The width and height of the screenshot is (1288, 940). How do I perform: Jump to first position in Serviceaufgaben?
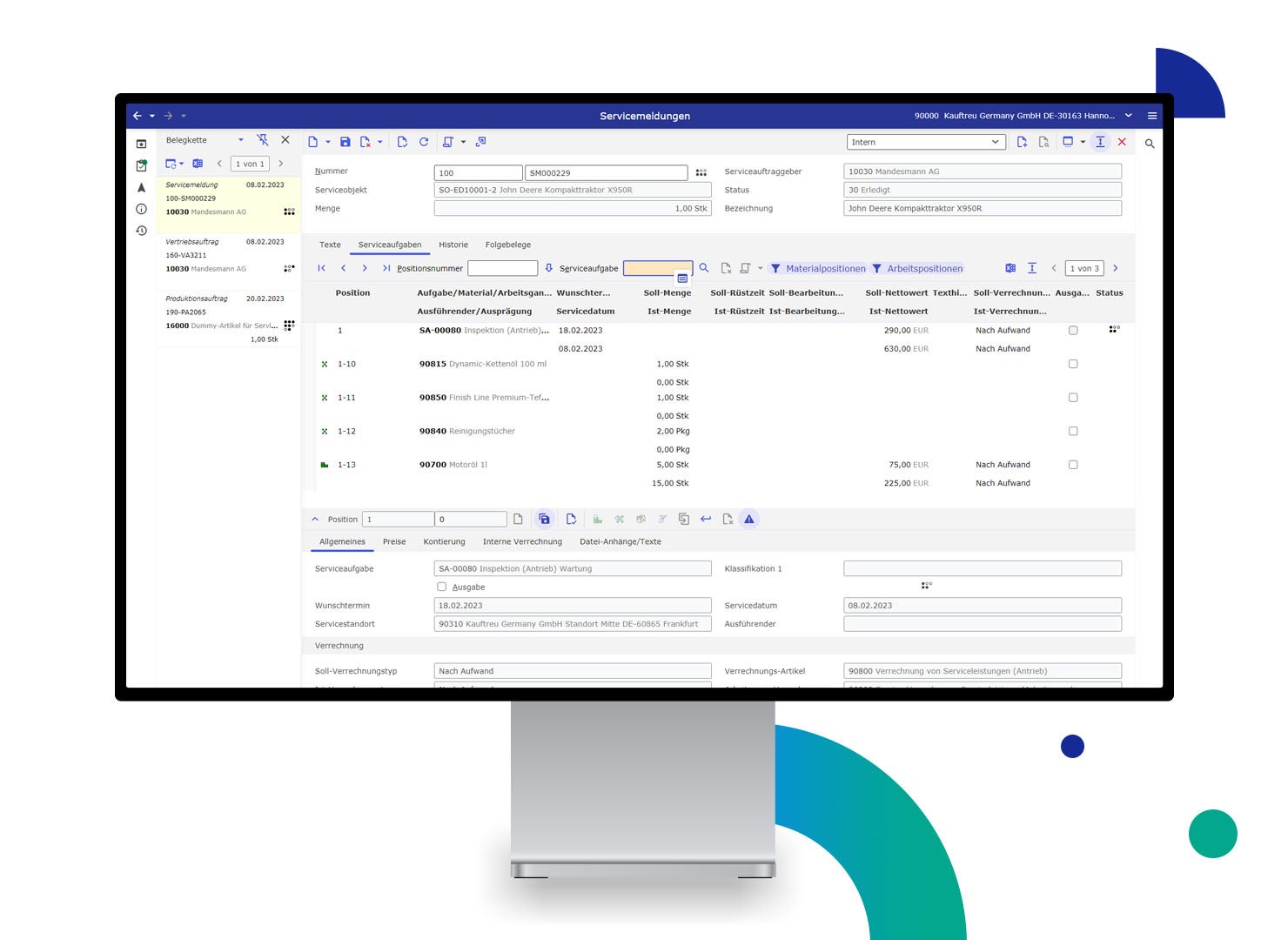point(322,268)
